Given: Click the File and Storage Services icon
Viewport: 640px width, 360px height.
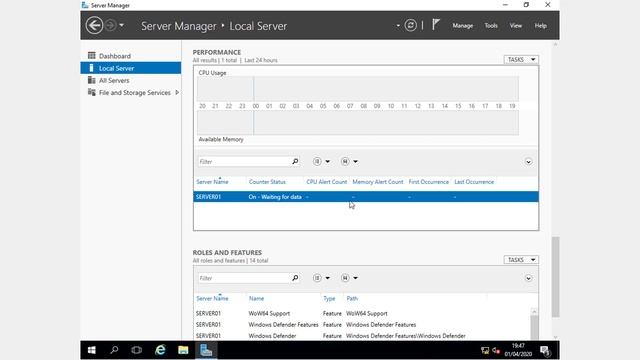Looking at the screenshot, I should [x=91, y=92].
